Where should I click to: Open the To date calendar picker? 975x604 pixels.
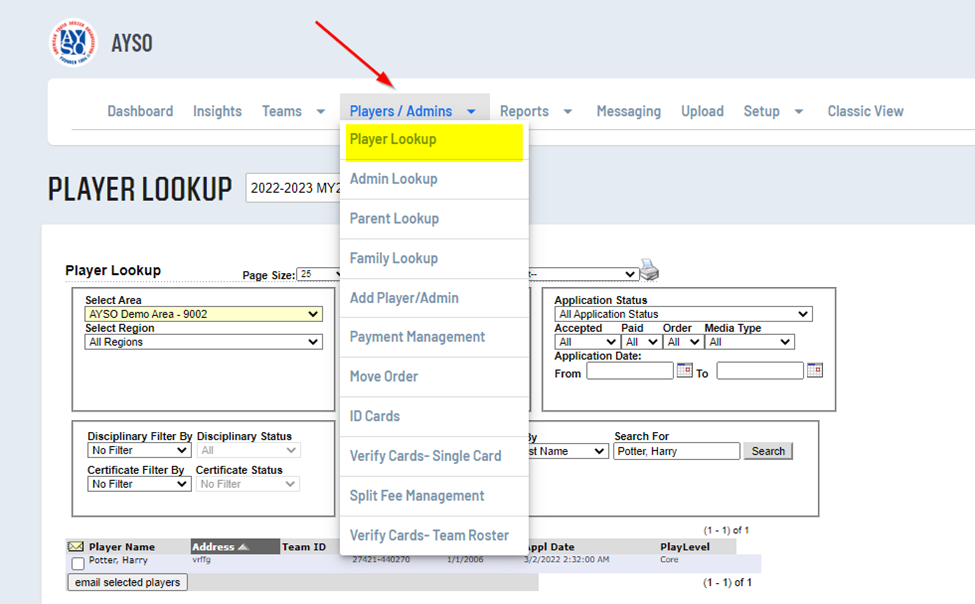coord(814,371)
